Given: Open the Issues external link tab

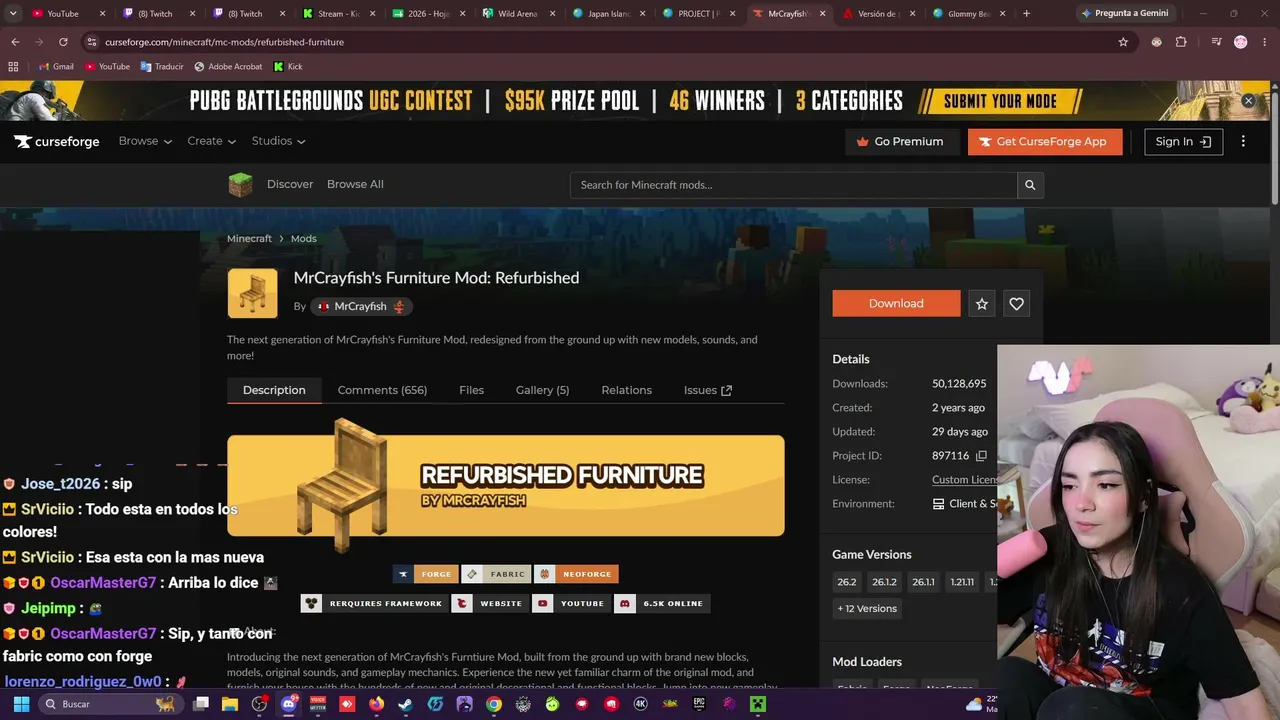Looking at the screenshot, I should (x=708, y=390).
